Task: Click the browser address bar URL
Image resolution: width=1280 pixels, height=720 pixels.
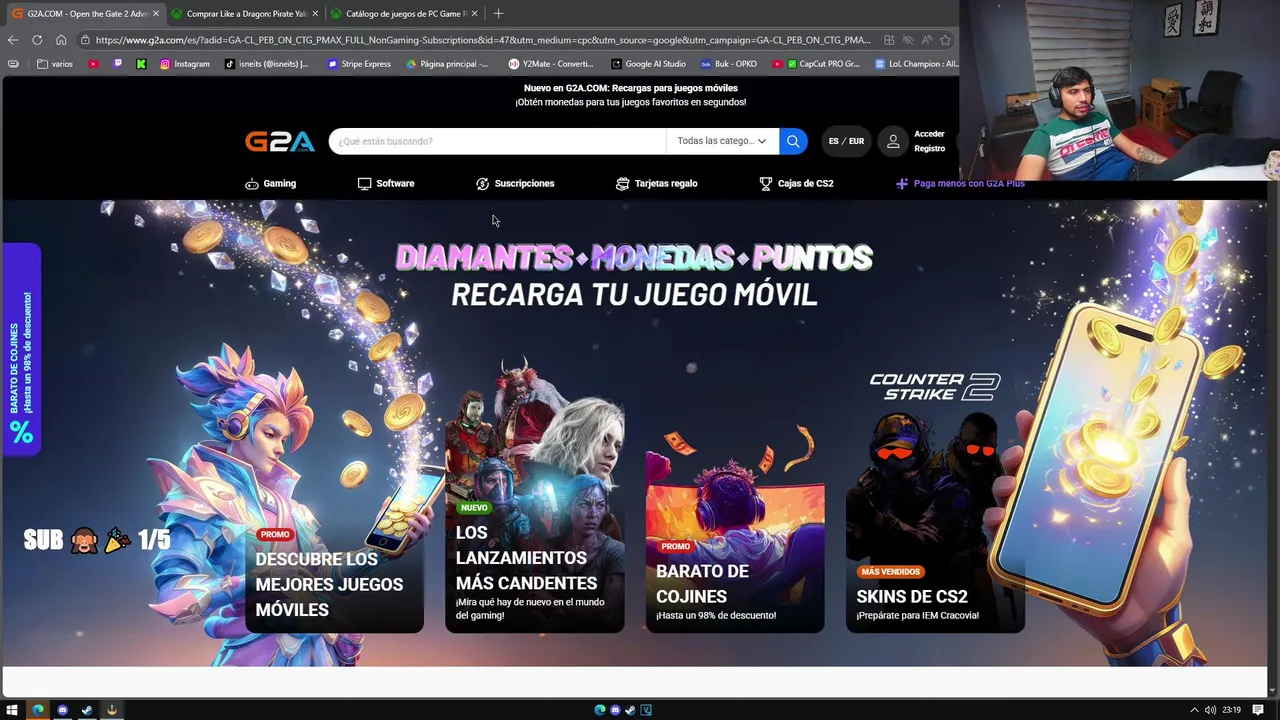Action: coord(483,40)
